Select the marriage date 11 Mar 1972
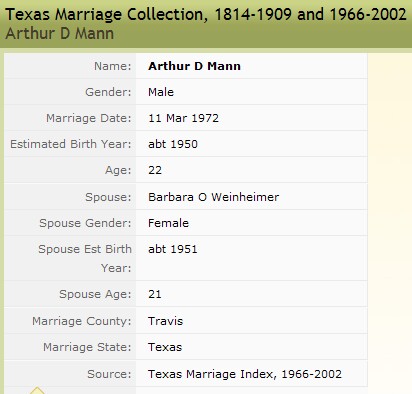 (x=183, y=118)
